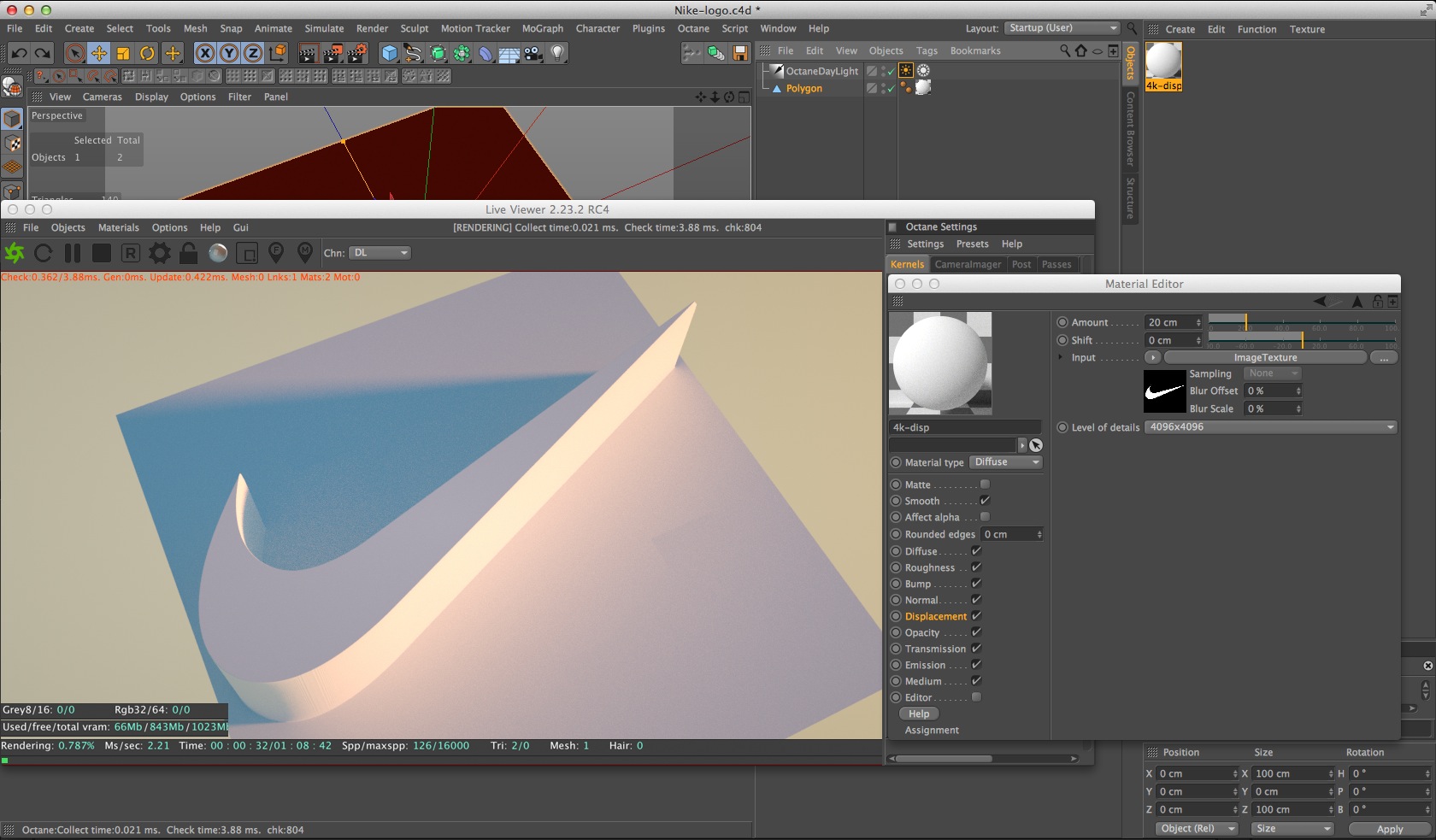Toggle the X axis lock
Viewport: 1436px width, 840px height.
pyautogui.click(x=205, y=53)
